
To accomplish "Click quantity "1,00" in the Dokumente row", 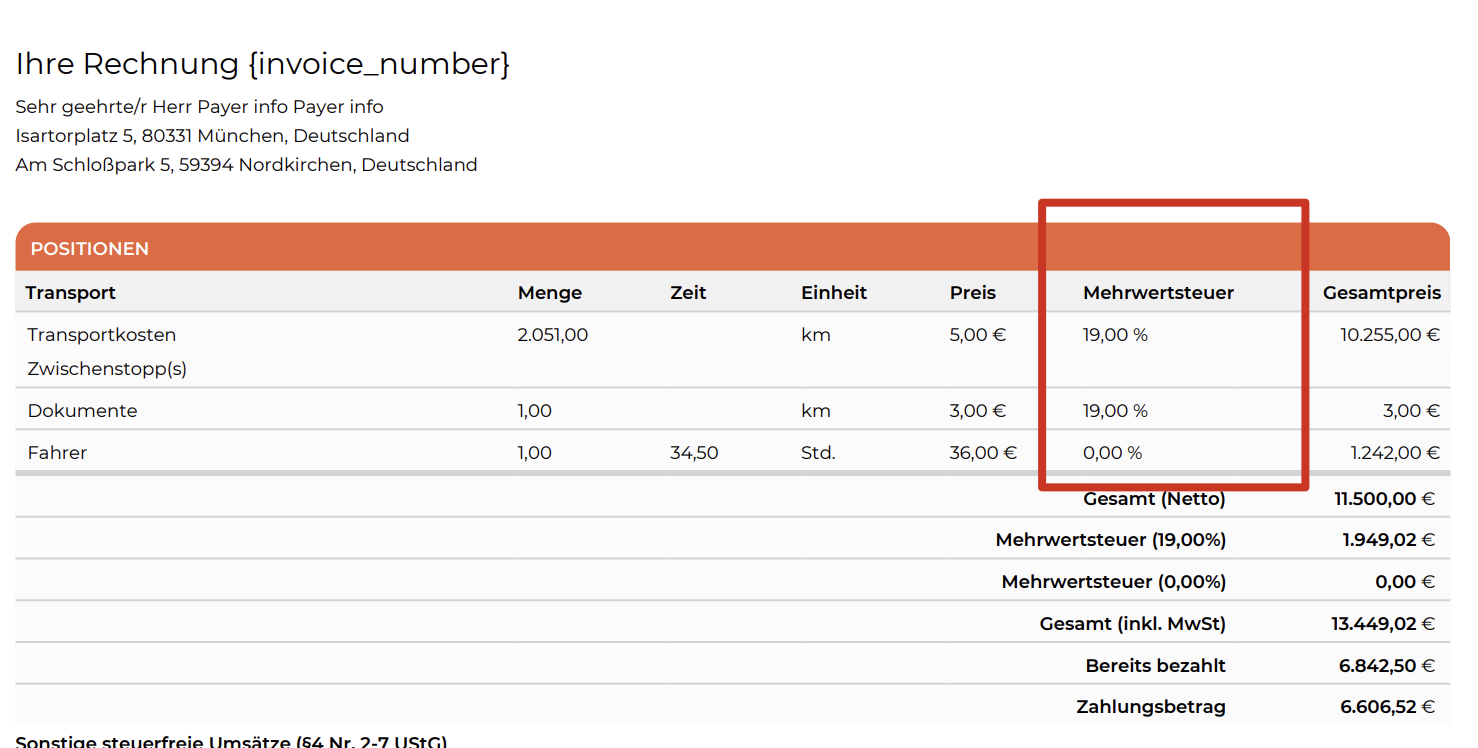I will 535,411.
